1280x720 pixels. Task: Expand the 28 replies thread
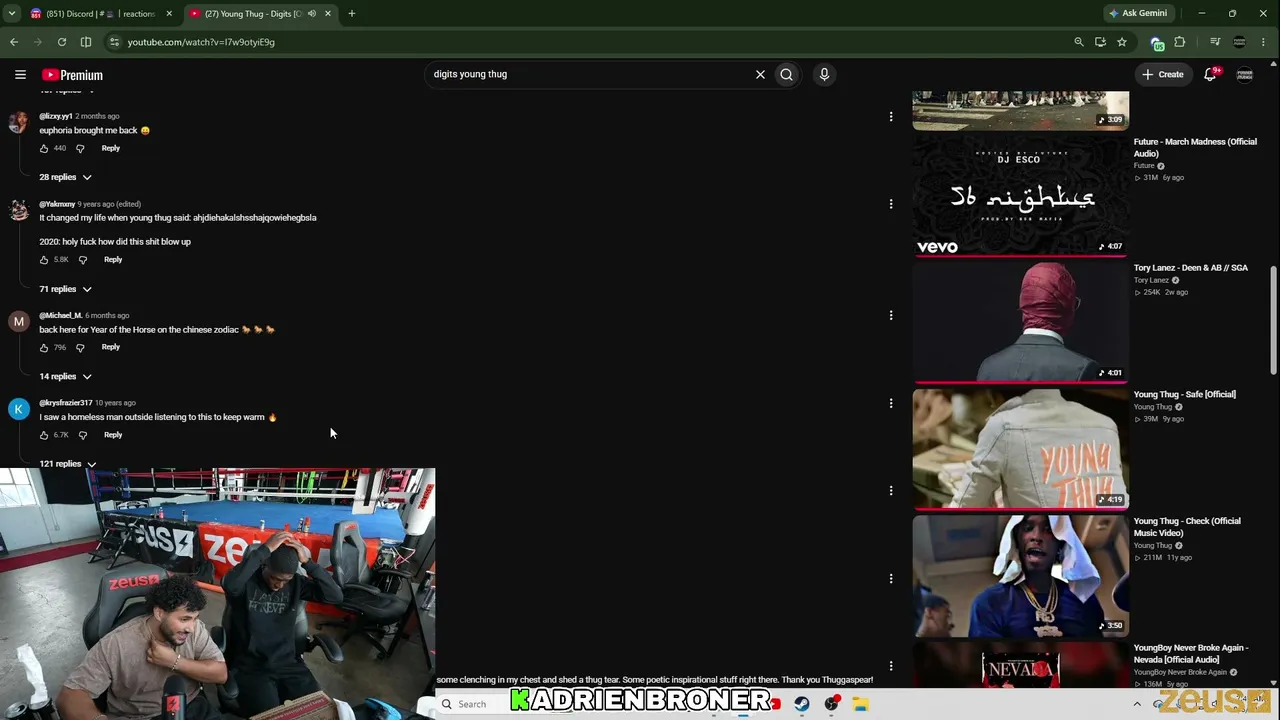click(x=65, y=177)
